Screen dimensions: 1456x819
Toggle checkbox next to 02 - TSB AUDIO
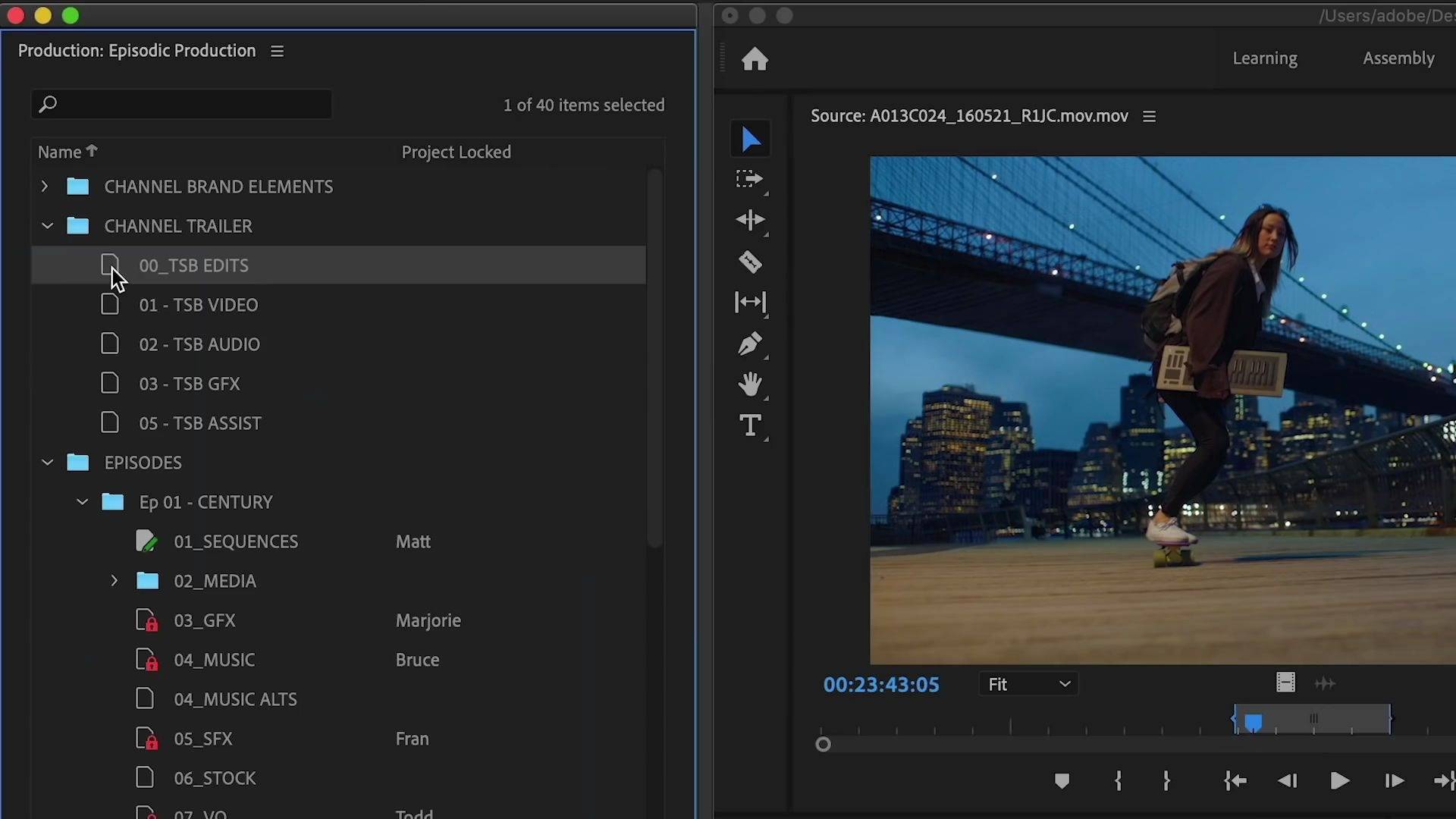pyautogui.click(x=109, y=343)
